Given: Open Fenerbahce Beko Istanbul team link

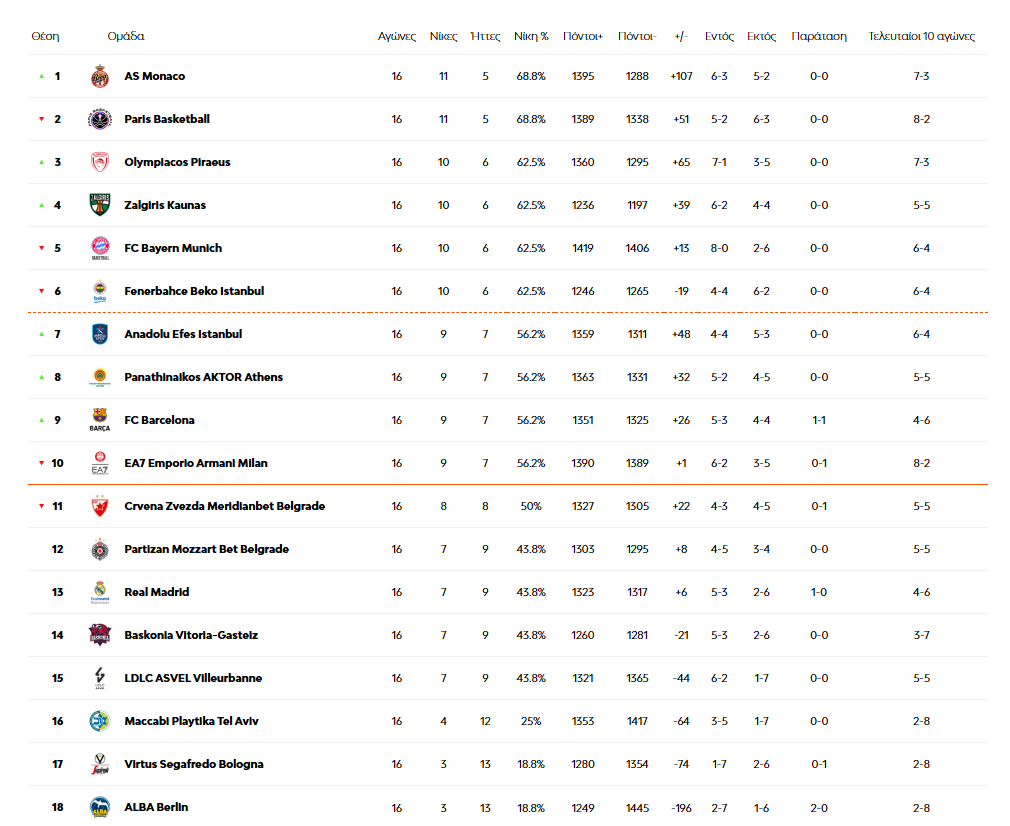Looking at the screenshot, I should (x=194, y=291).
